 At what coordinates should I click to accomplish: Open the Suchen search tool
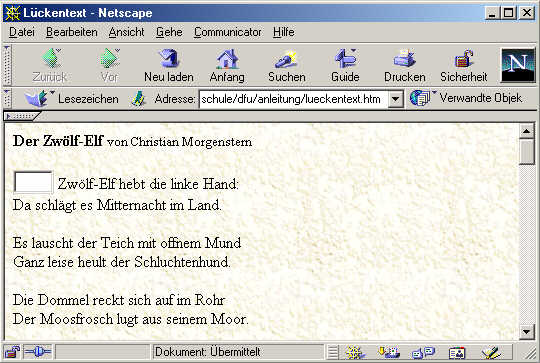coord(287,65)
